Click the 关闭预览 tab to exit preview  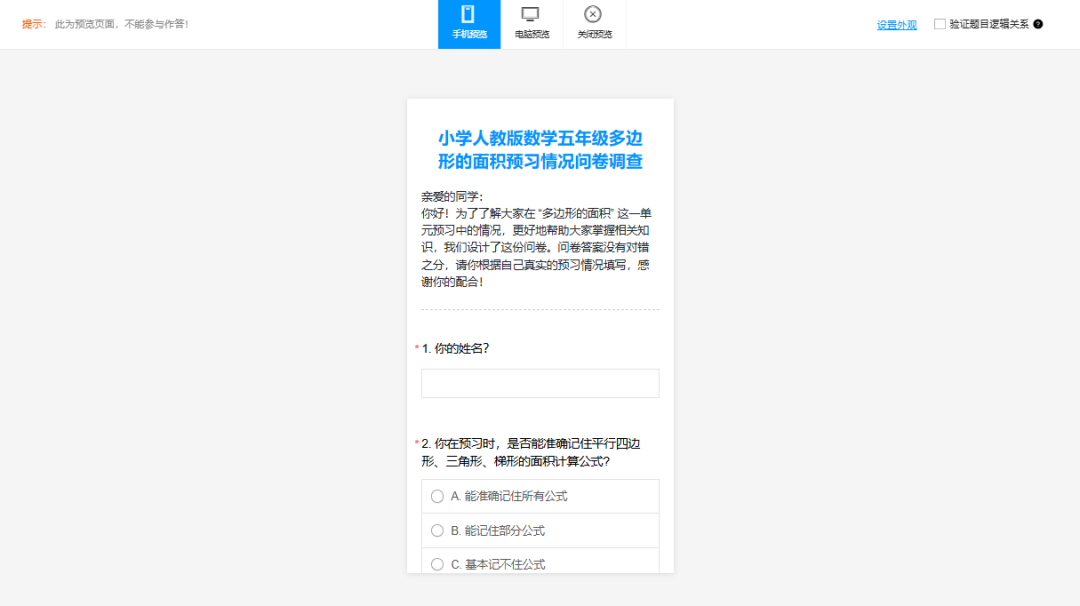[x=593, y=24]
